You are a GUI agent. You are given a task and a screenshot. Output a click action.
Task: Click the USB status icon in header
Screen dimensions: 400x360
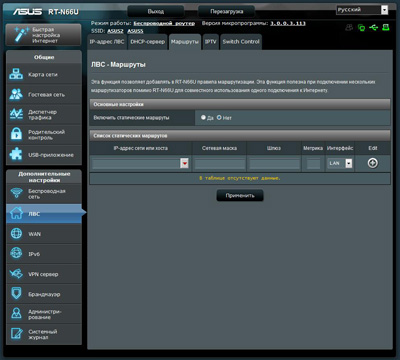pos(373,27)
